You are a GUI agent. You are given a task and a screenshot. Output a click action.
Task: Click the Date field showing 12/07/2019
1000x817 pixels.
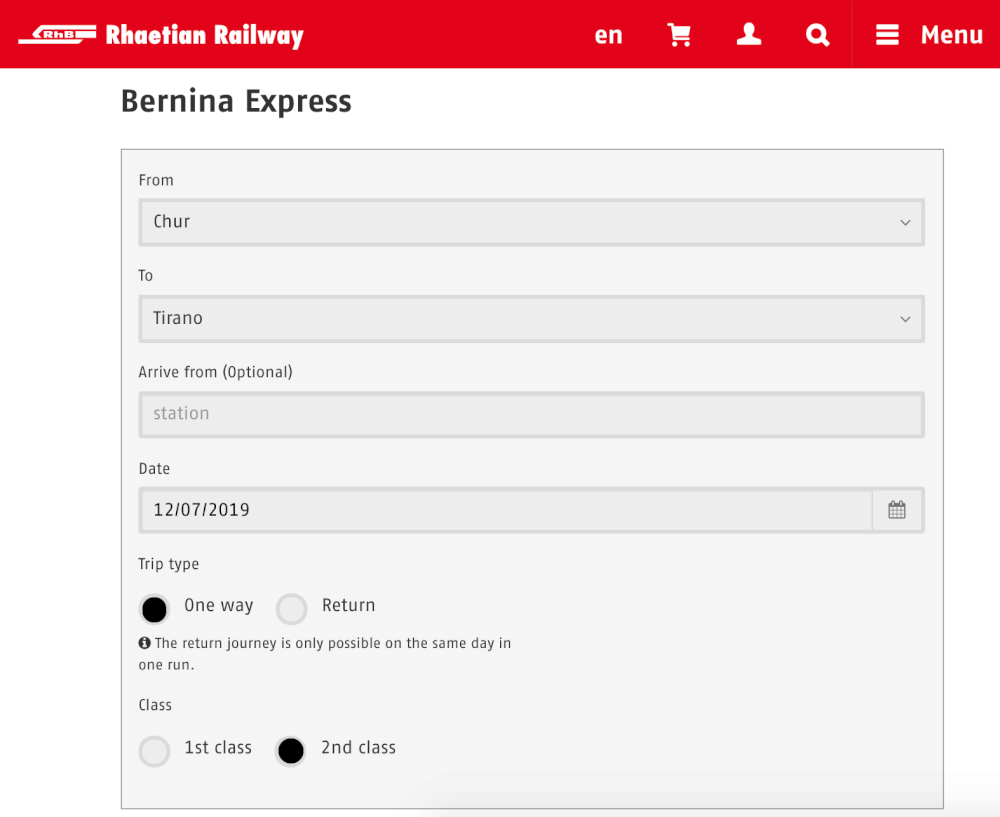point(506,510)
